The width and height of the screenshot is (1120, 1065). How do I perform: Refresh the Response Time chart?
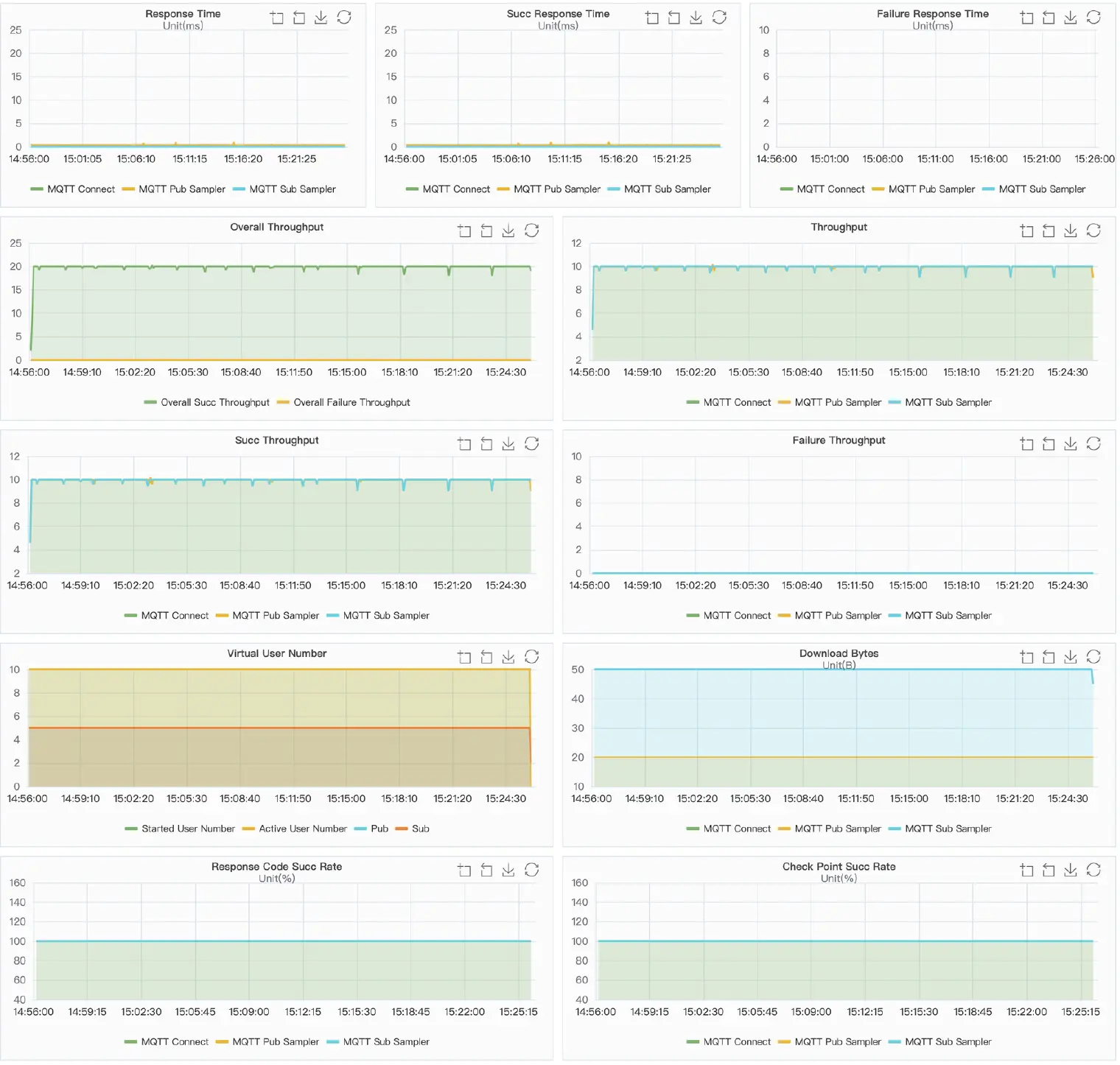click(x=344, y=18)
